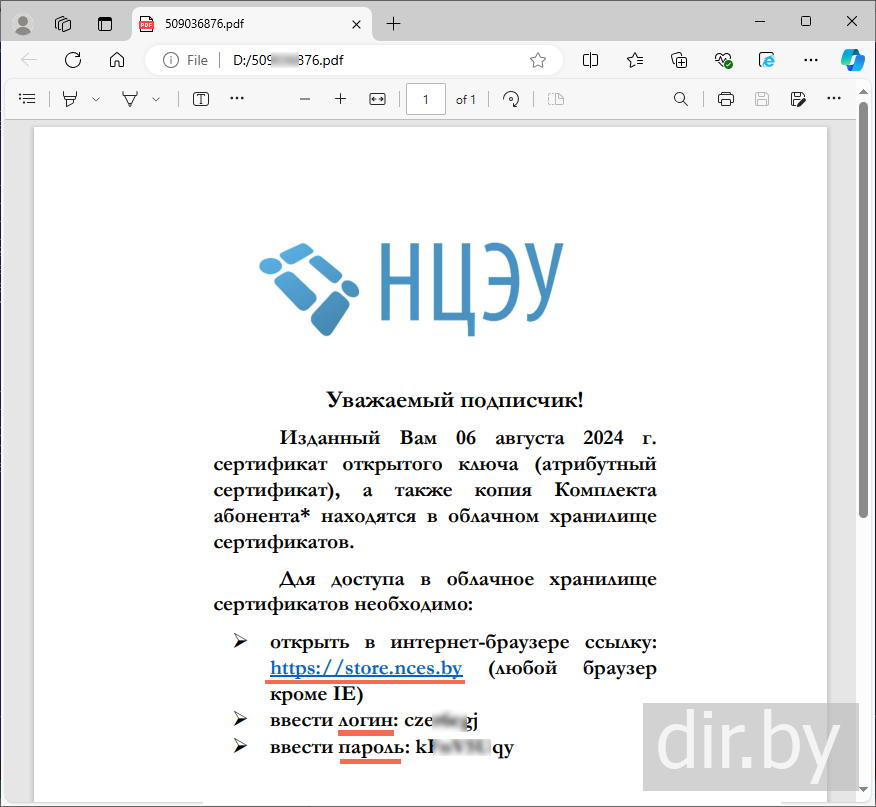This screenshot has width=876, height=807.
Task: Open browser Settings and more menu
Action: pyautogui.click(x=811, y=60)
